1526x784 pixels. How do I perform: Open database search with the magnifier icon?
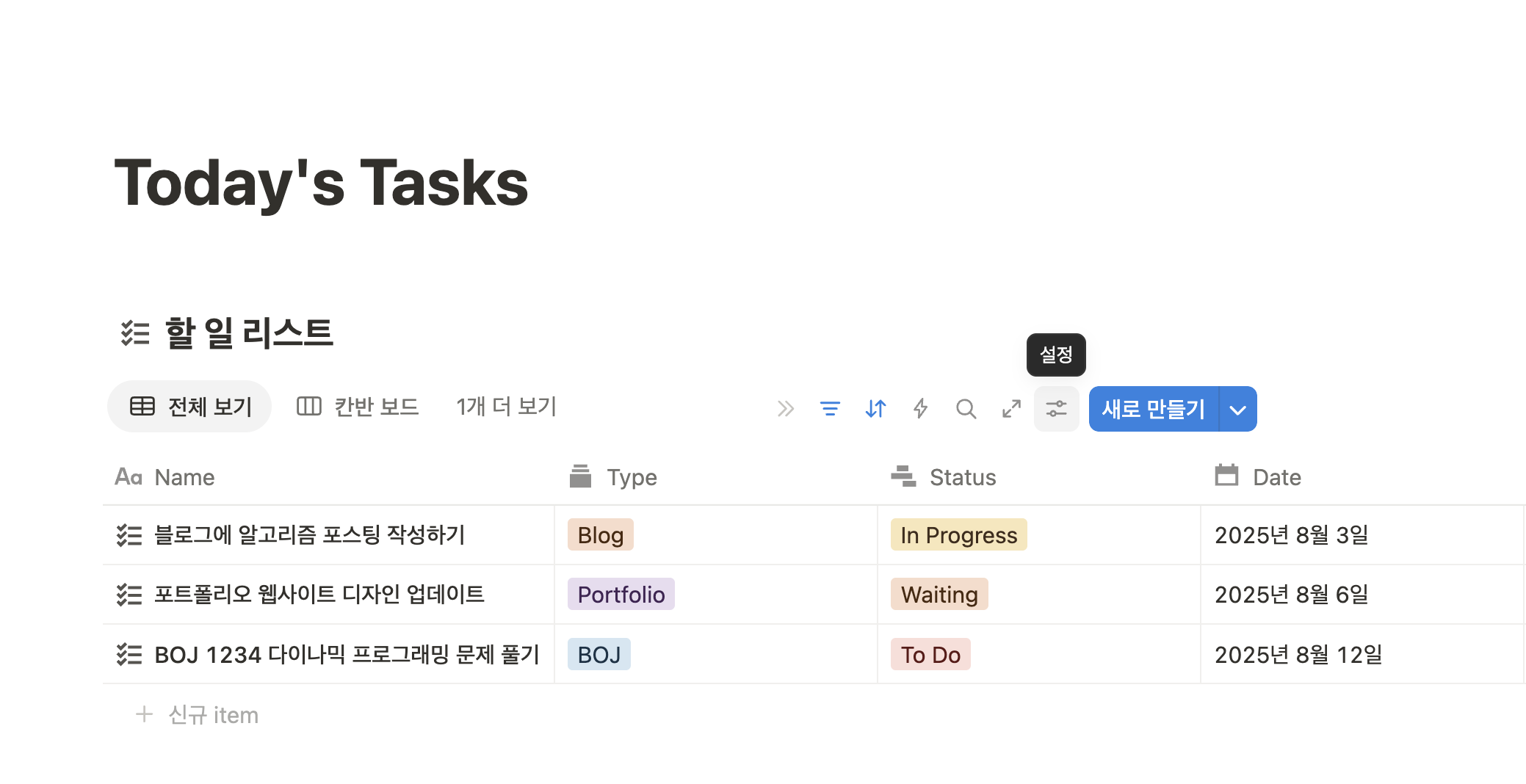(966, 409)
